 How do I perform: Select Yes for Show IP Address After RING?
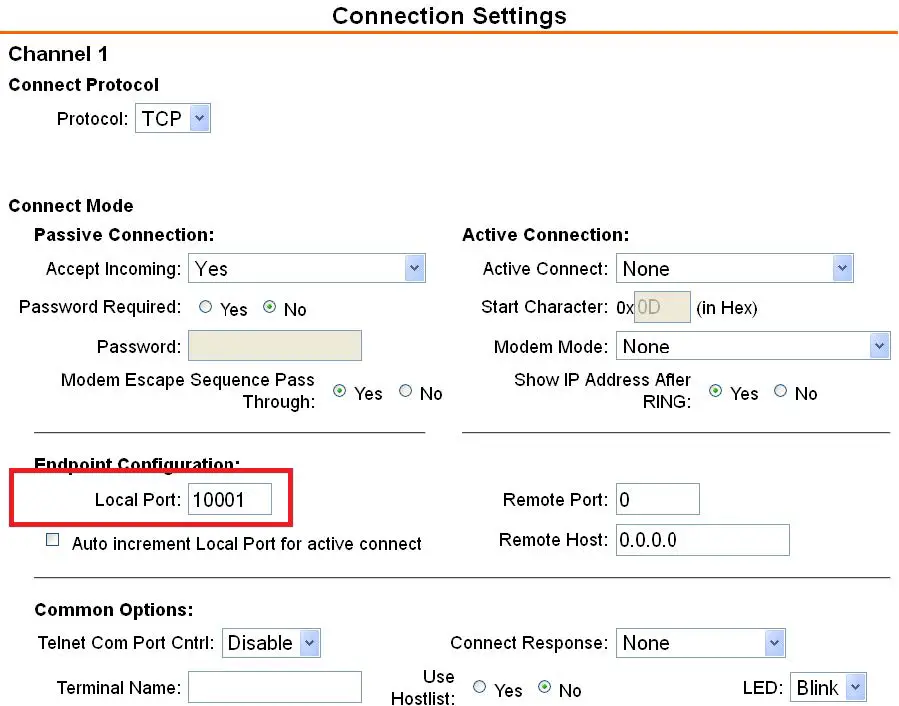(716, 392)
